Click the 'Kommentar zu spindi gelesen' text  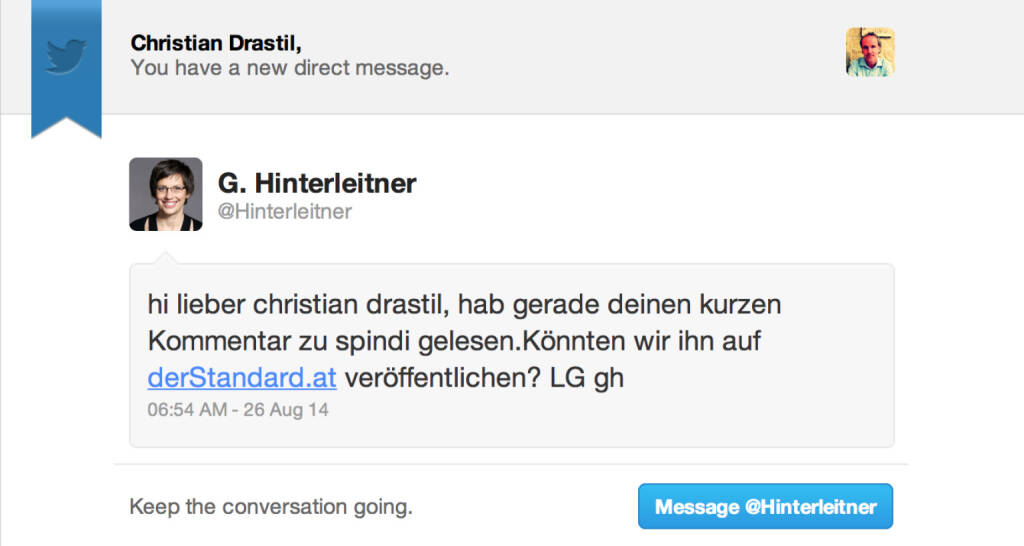coord(330,341)
